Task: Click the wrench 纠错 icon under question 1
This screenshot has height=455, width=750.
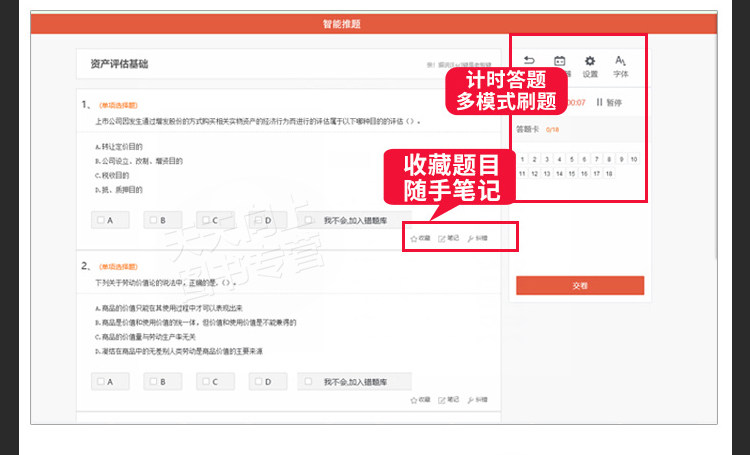Action: click(x=477, y=238)
